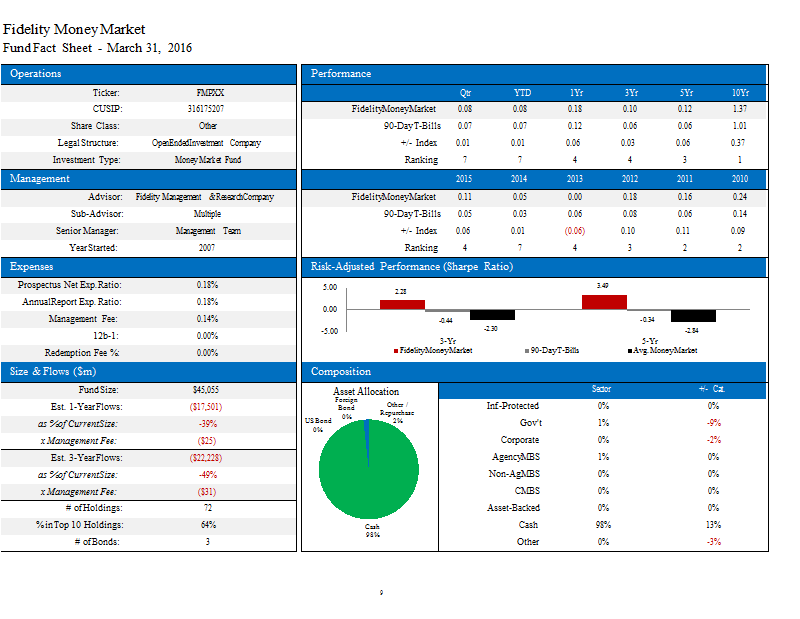Select the CUSIP number 316175207
Viewport: 800px width, 619px height.
point(206,109)
